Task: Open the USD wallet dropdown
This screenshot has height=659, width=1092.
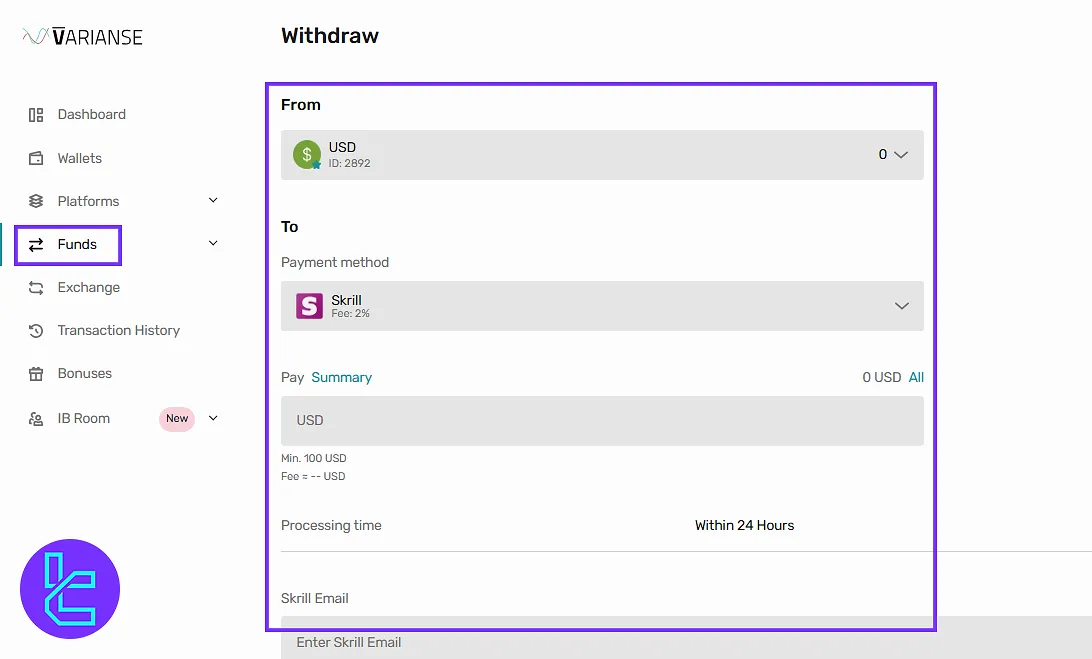Action: tap(900, 155)
